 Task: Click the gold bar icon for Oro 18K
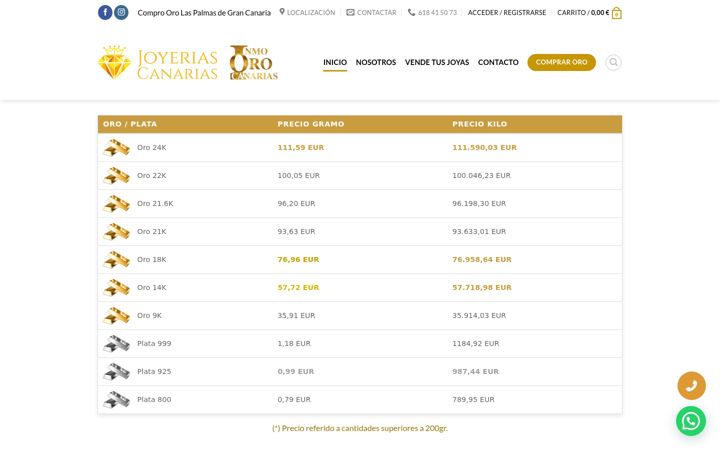coord(116,260)
